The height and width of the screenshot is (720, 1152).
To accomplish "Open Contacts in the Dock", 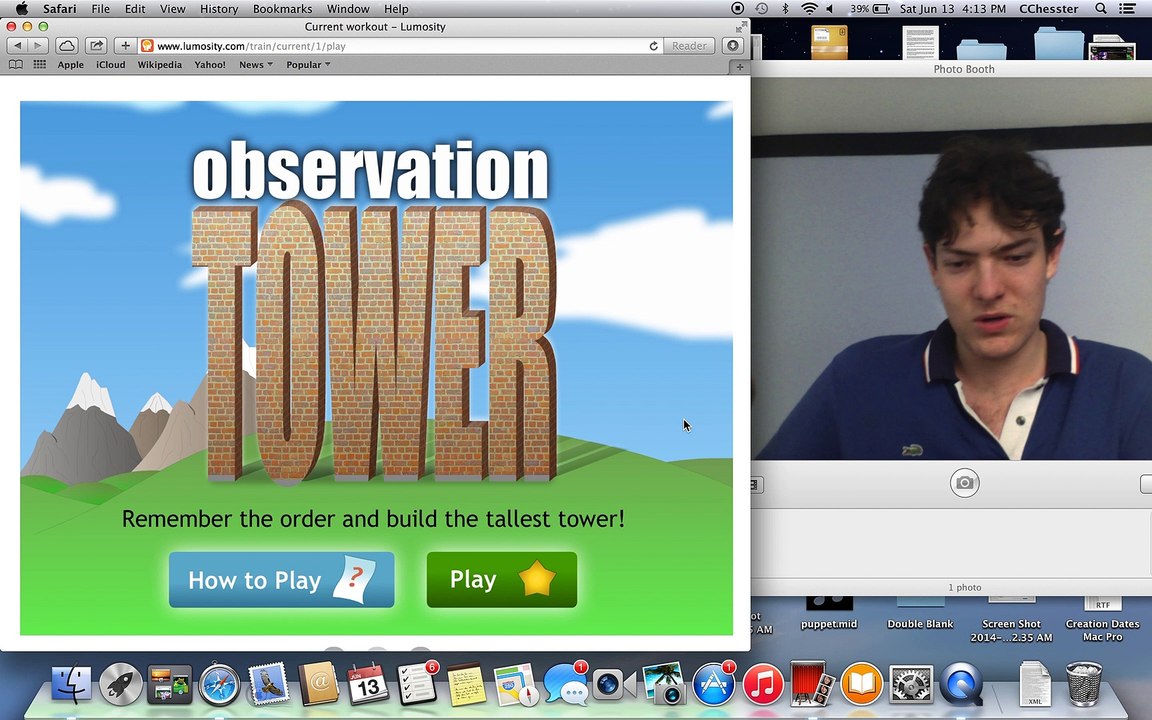I will [318, 684].
